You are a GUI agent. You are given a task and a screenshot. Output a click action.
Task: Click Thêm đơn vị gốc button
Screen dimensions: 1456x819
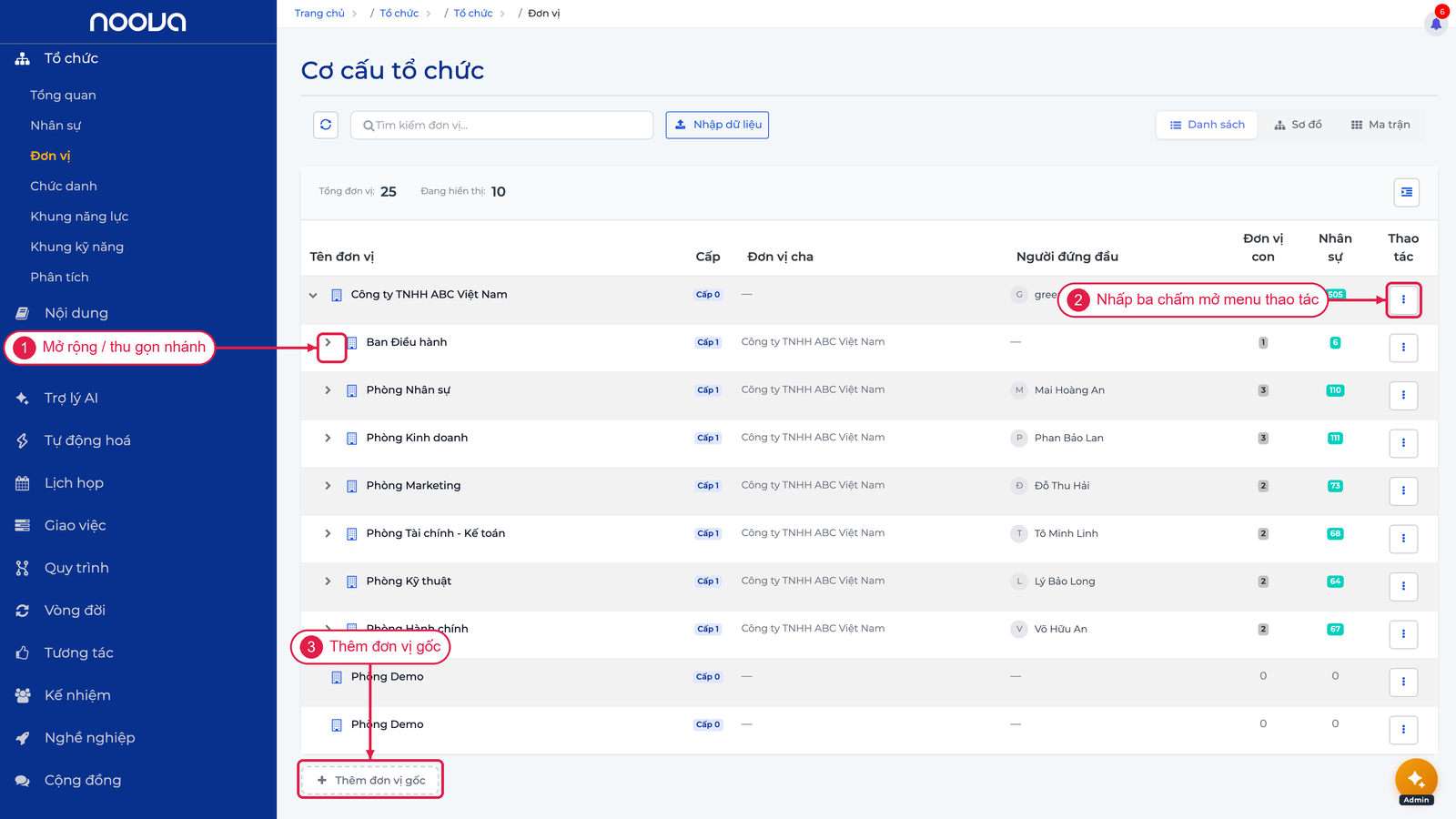[370, 780]
